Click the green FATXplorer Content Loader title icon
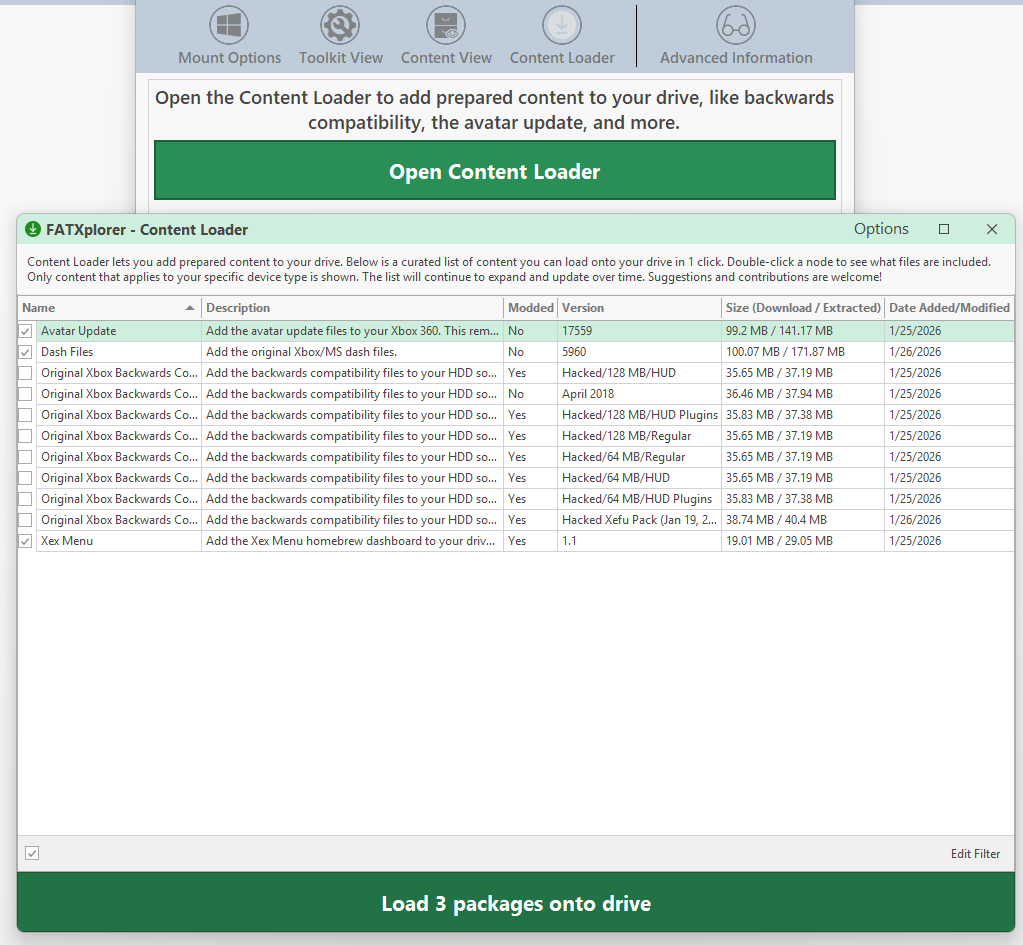 click(33, 229)
